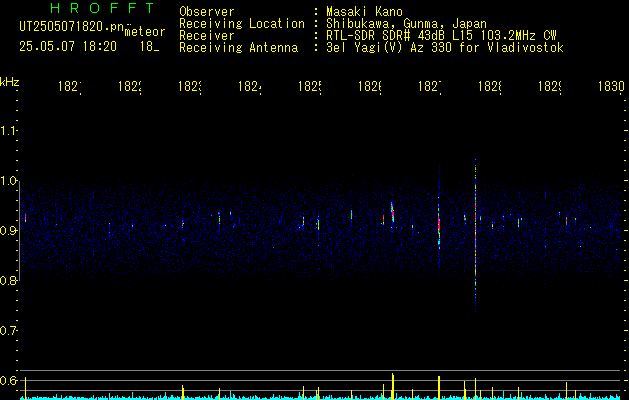629x400 pixels.
Task: Click the tallest yellow spike in intensity graph
Action: (393, 386)
